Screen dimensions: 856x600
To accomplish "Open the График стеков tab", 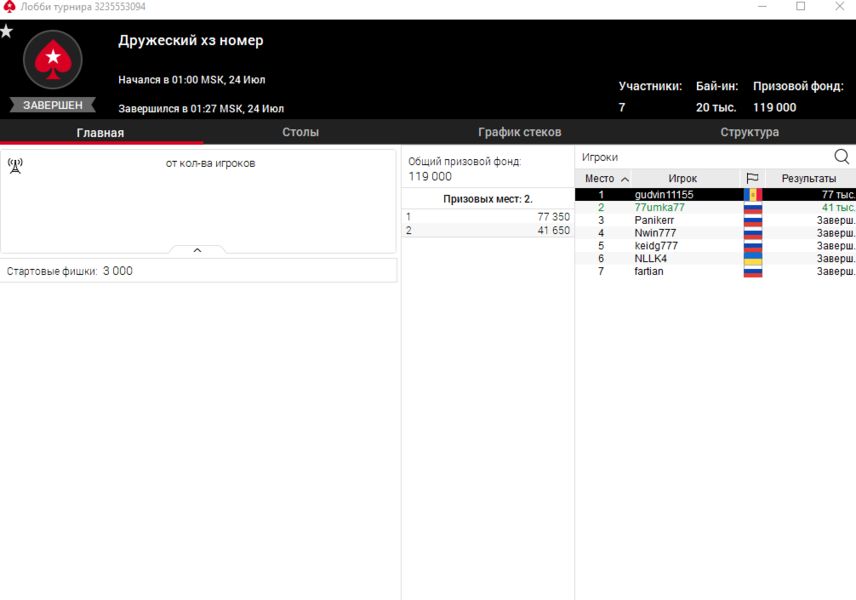I will [519, 132].
